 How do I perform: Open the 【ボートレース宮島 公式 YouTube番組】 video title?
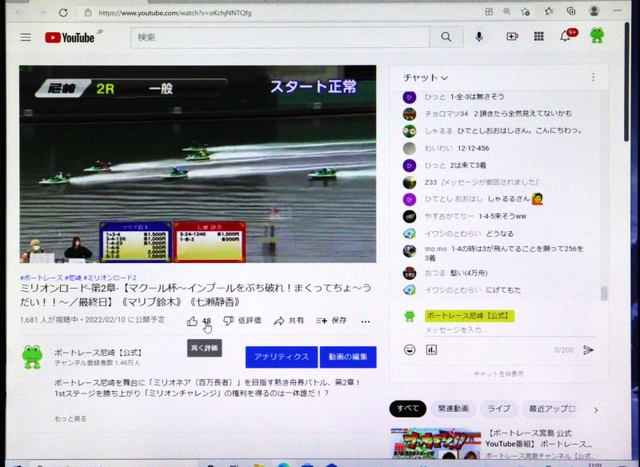coord(538,438)
